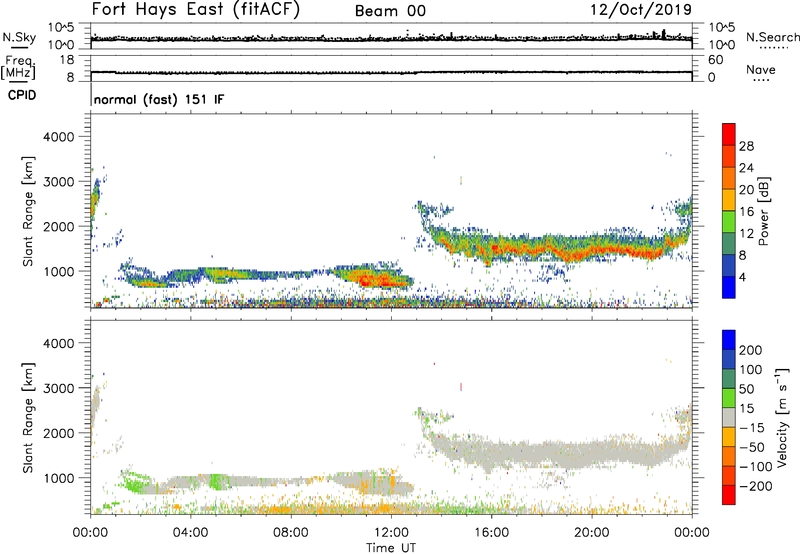Click the '00:00' label at the start of the time axis
Image resolution: width=800 pixels, height=554 pixels.
point(90,533)
